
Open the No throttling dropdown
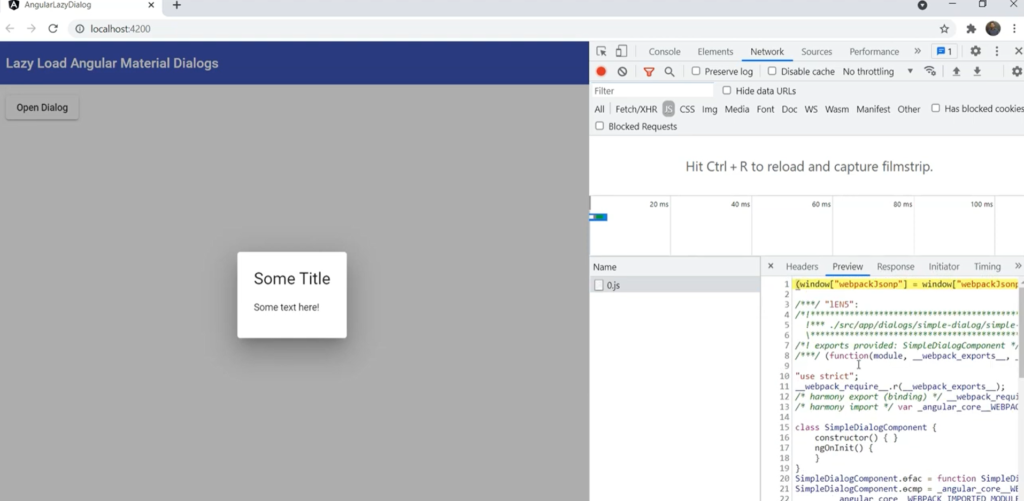tap(878, 72)
